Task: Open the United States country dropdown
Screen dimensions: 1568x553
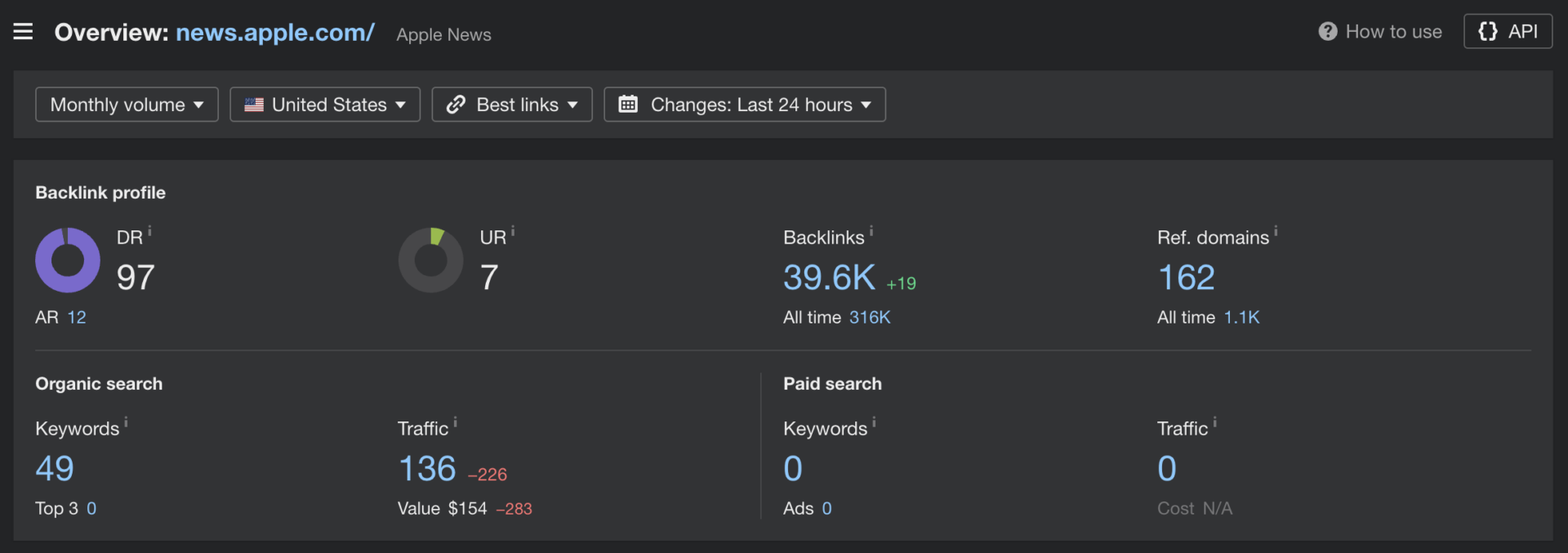Action: [325, 105]
